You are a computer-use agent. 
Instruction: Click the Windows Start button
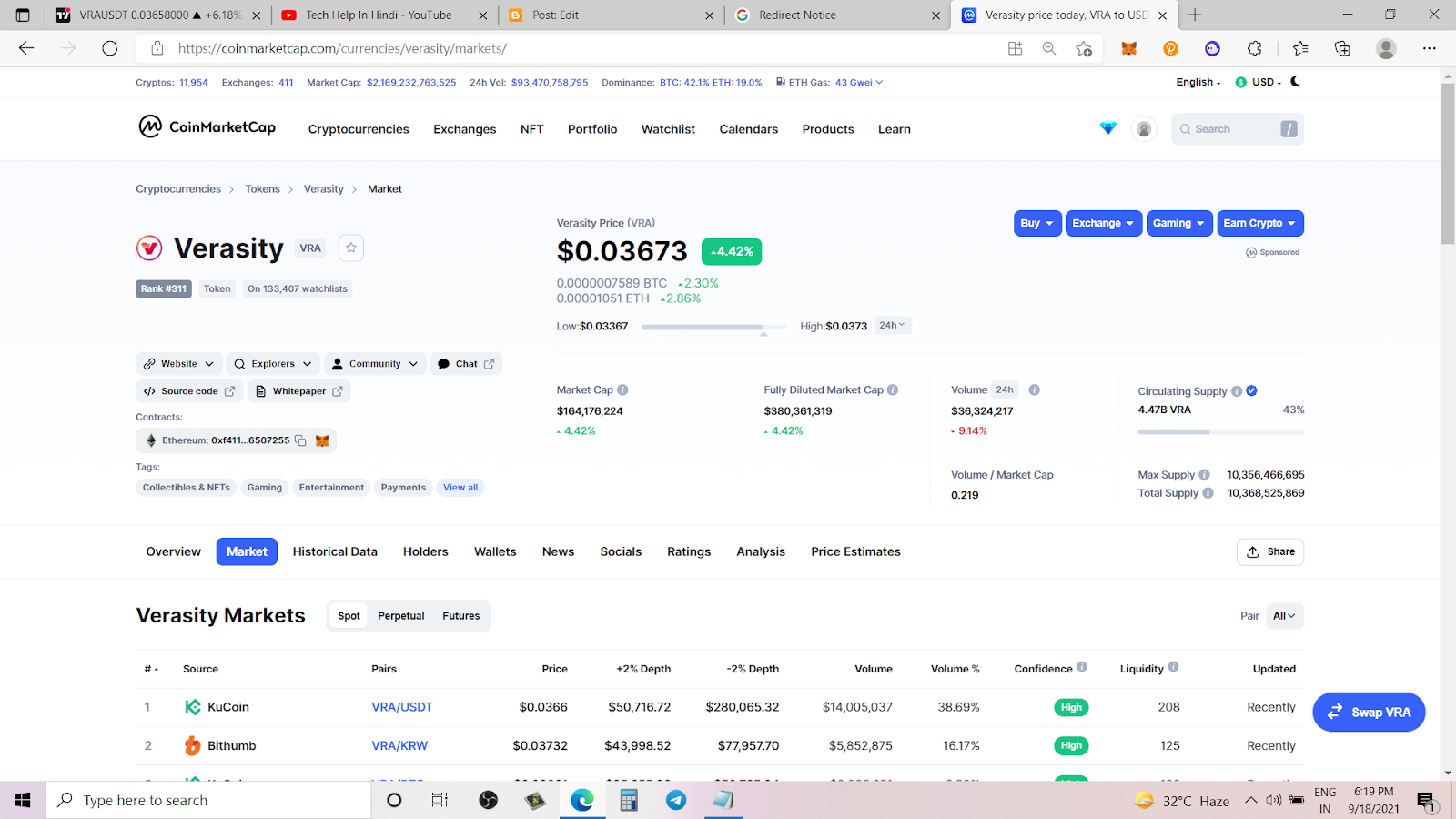click(x=23, y=800)
